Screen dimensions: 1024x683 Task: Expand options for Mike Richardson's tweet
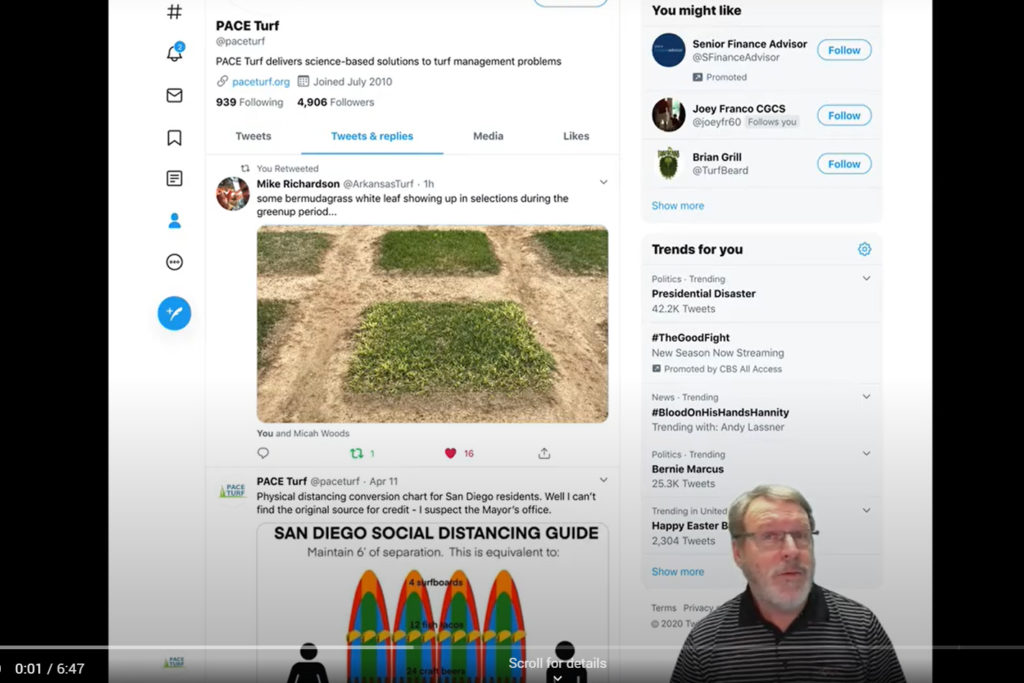click(603, 182)
